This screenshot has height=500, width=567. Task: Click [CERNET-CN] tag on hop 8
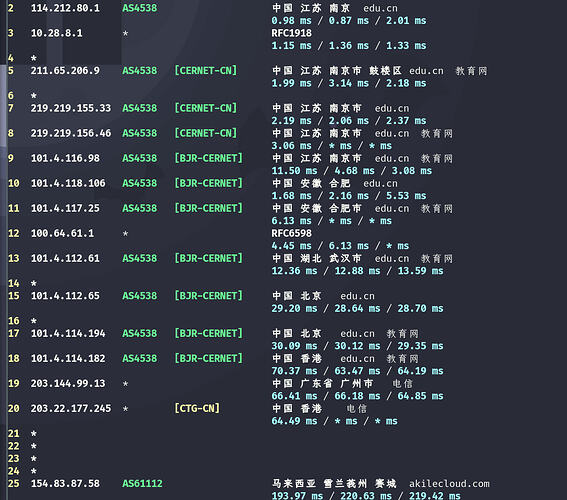point(206,133)
